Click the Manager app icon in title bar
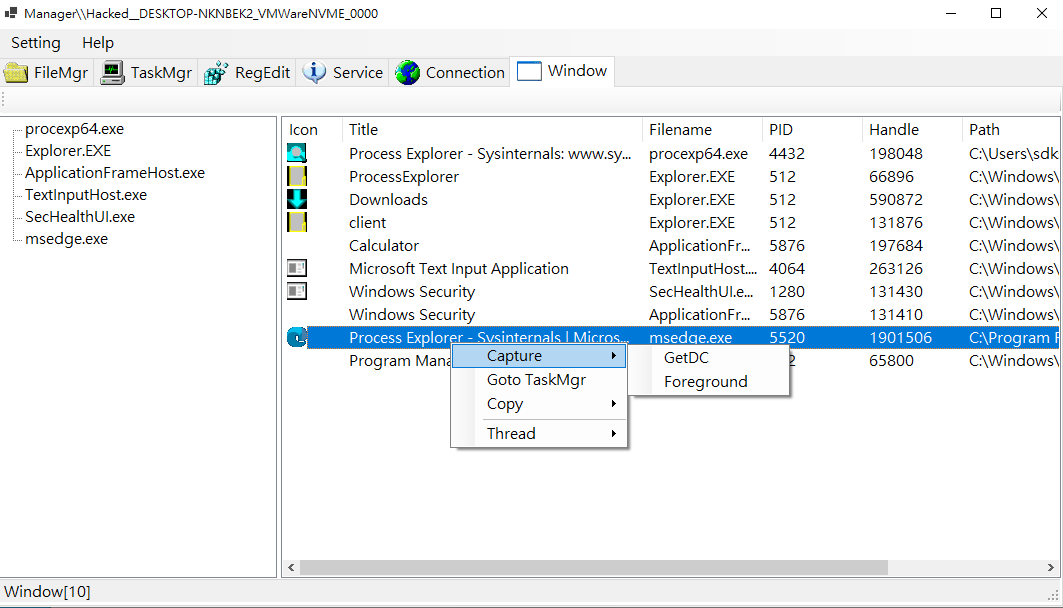This screenshot has height=608, width=1063. (11, 13)
